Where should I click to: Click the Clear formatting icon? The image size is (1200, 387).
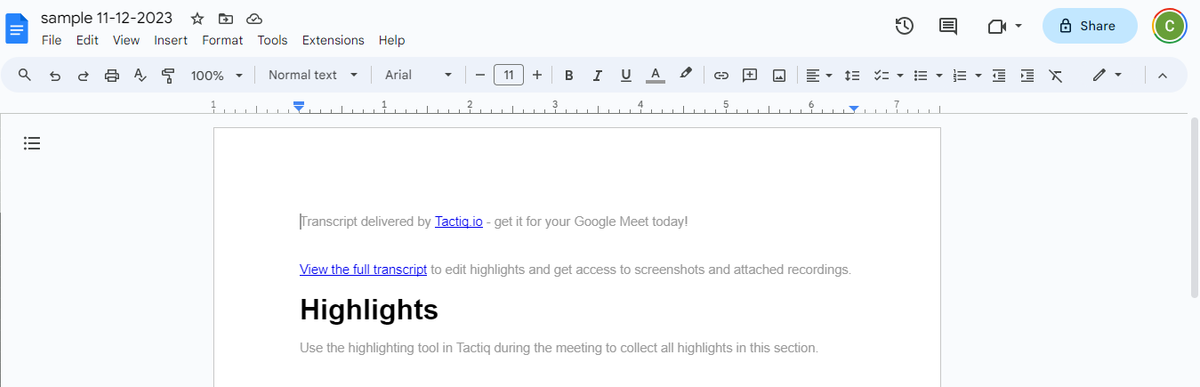[1055, 75]
